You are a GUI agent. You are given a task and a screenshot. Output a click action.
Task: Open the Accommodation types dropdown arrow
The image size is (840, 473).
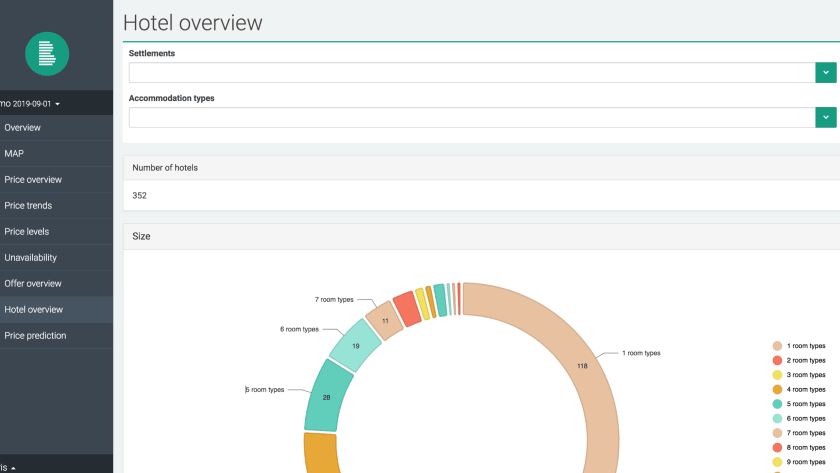click(826, 117)
